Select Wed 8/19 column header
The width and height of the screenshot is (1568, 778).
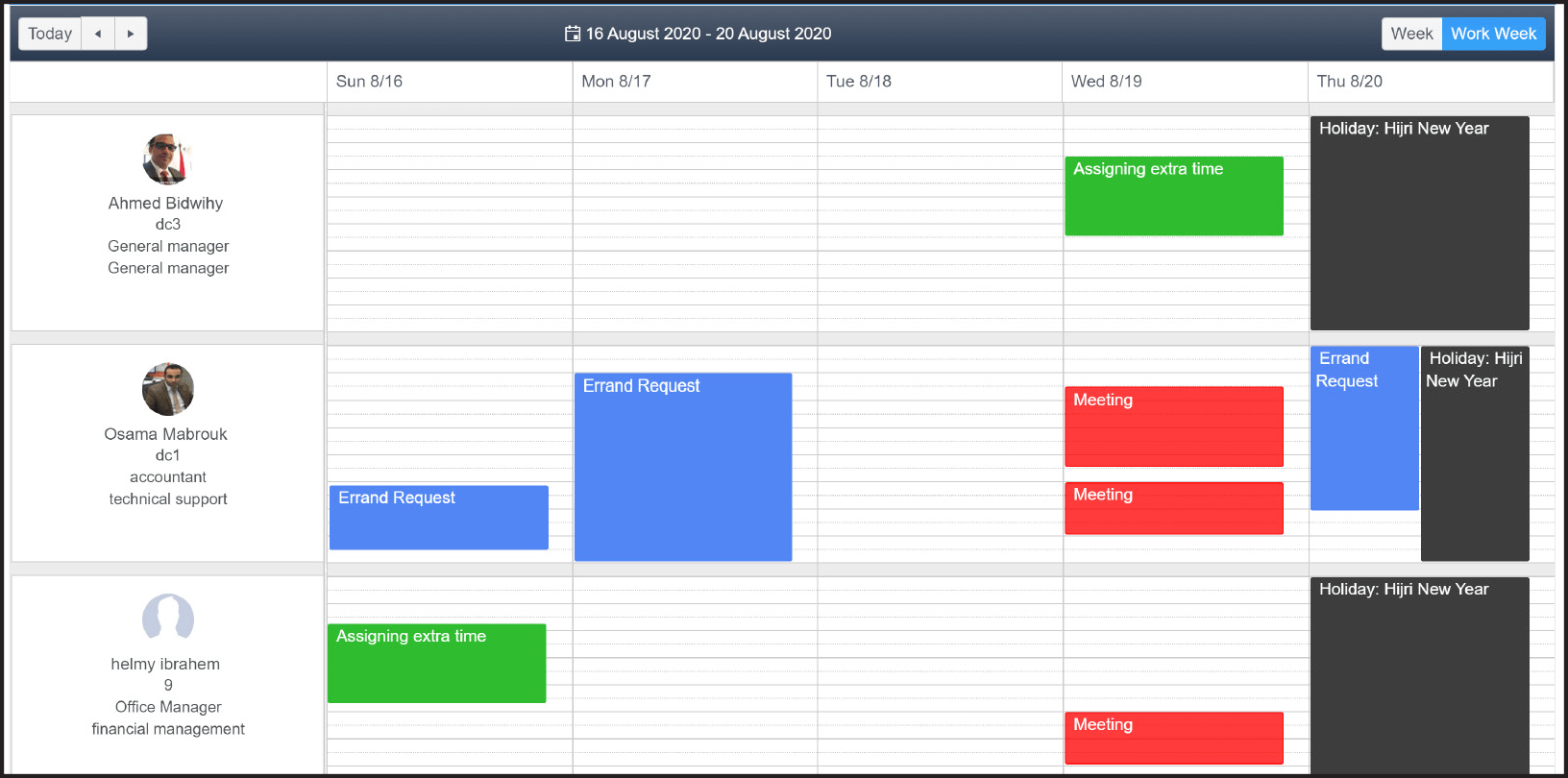(x=1186, y=82)
